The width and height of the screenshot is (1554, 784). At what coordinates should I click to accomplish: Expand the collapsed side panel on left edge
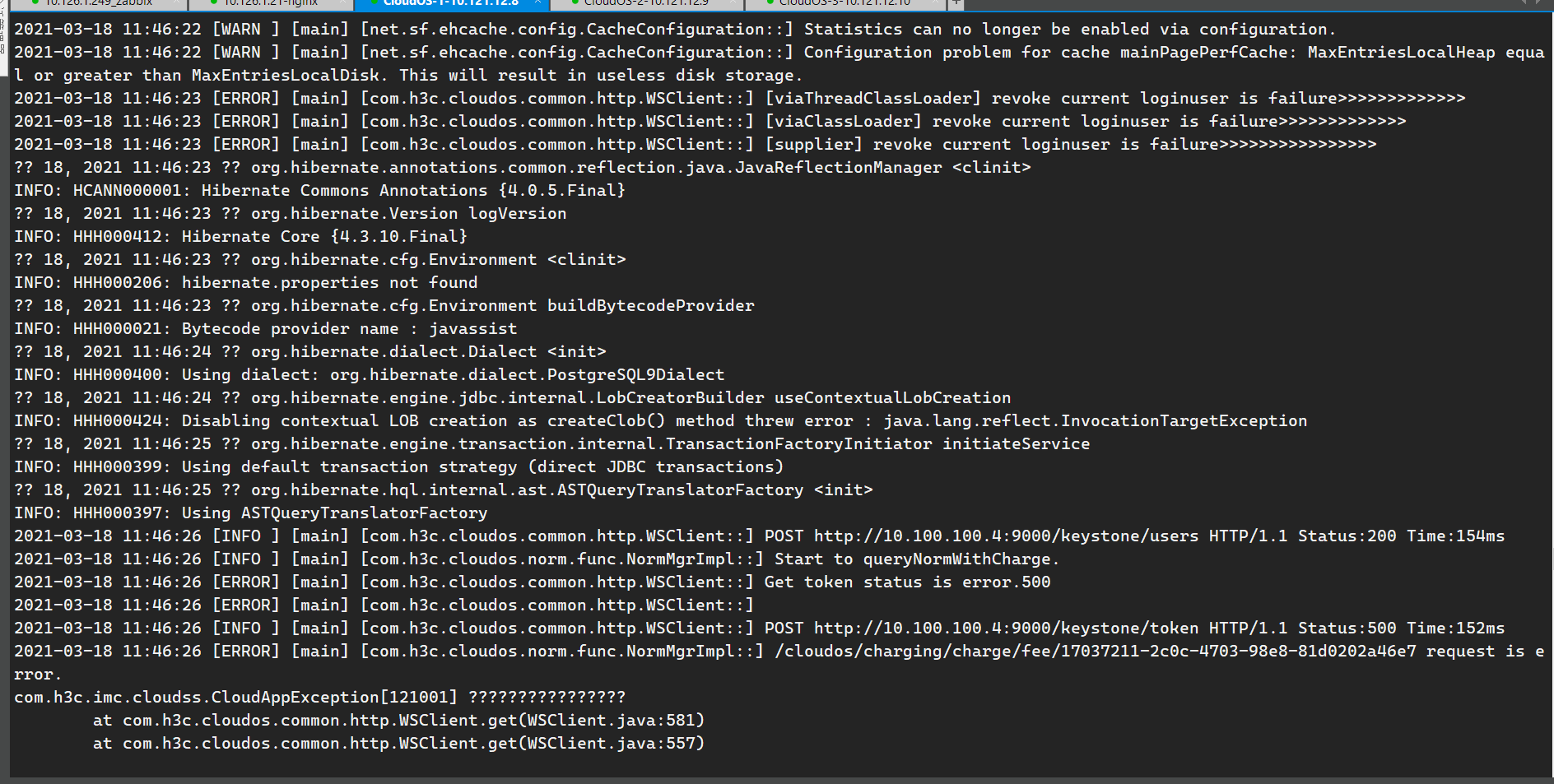(x=4, y=33)
